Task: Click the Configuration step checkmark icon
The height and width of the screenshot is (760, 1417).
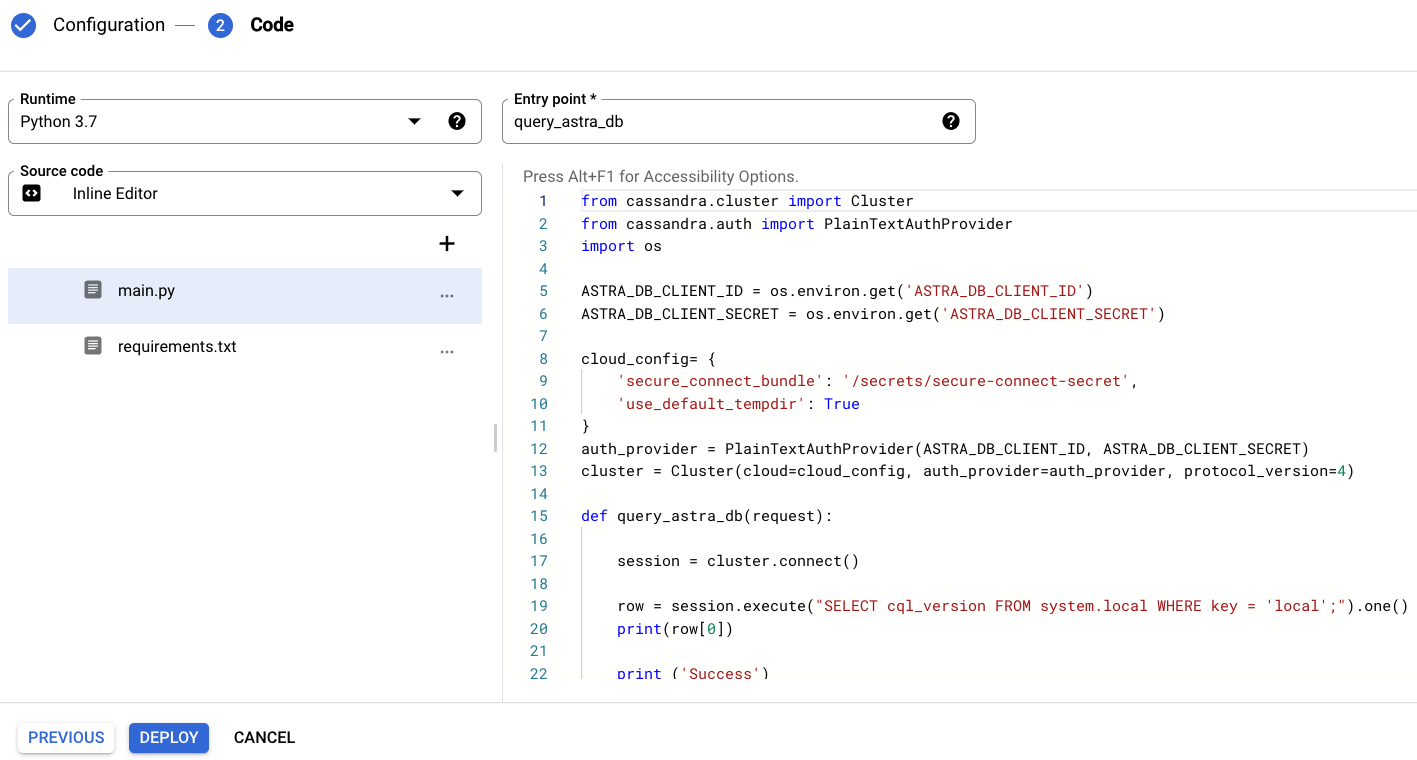Action: [x=23, y=25]
